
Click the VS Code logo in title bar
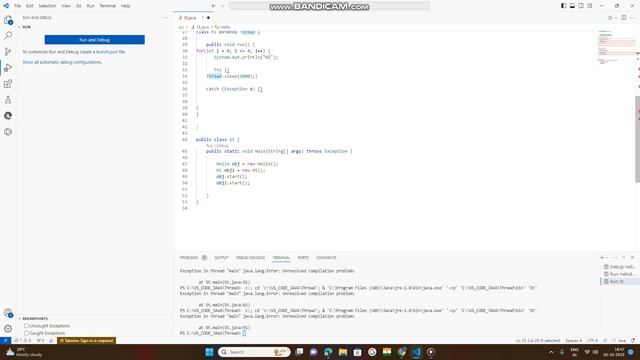(x=6, y=6)
